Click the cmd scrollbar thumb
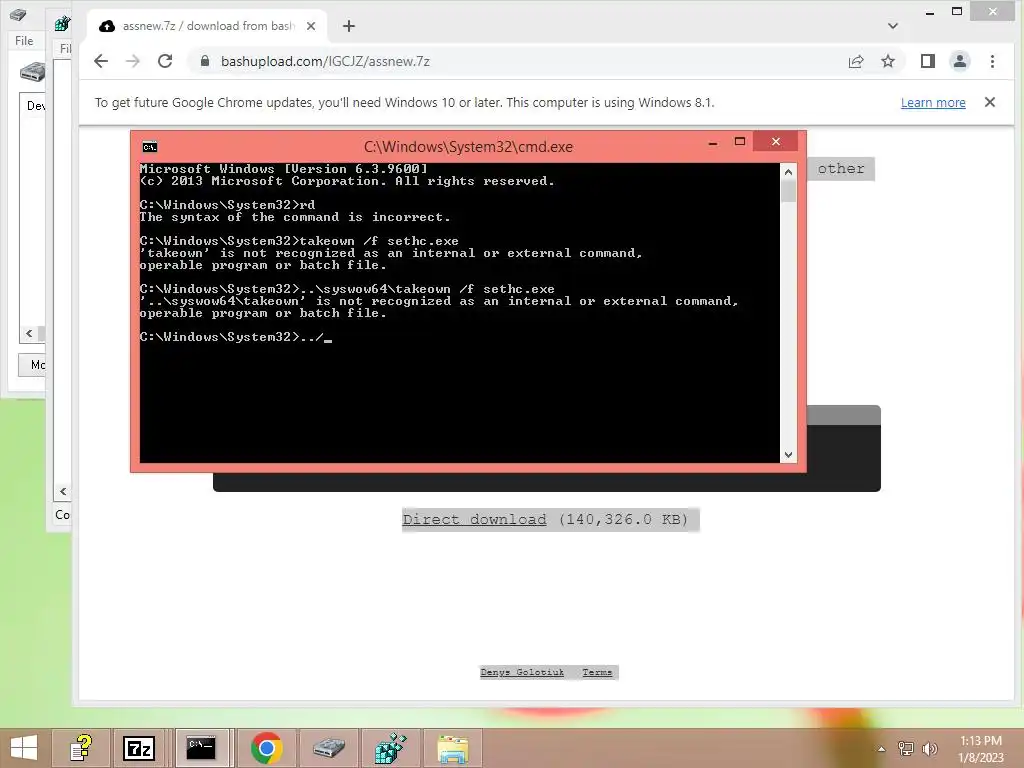This screenshot has width=1024, height=768. [788, 191]
